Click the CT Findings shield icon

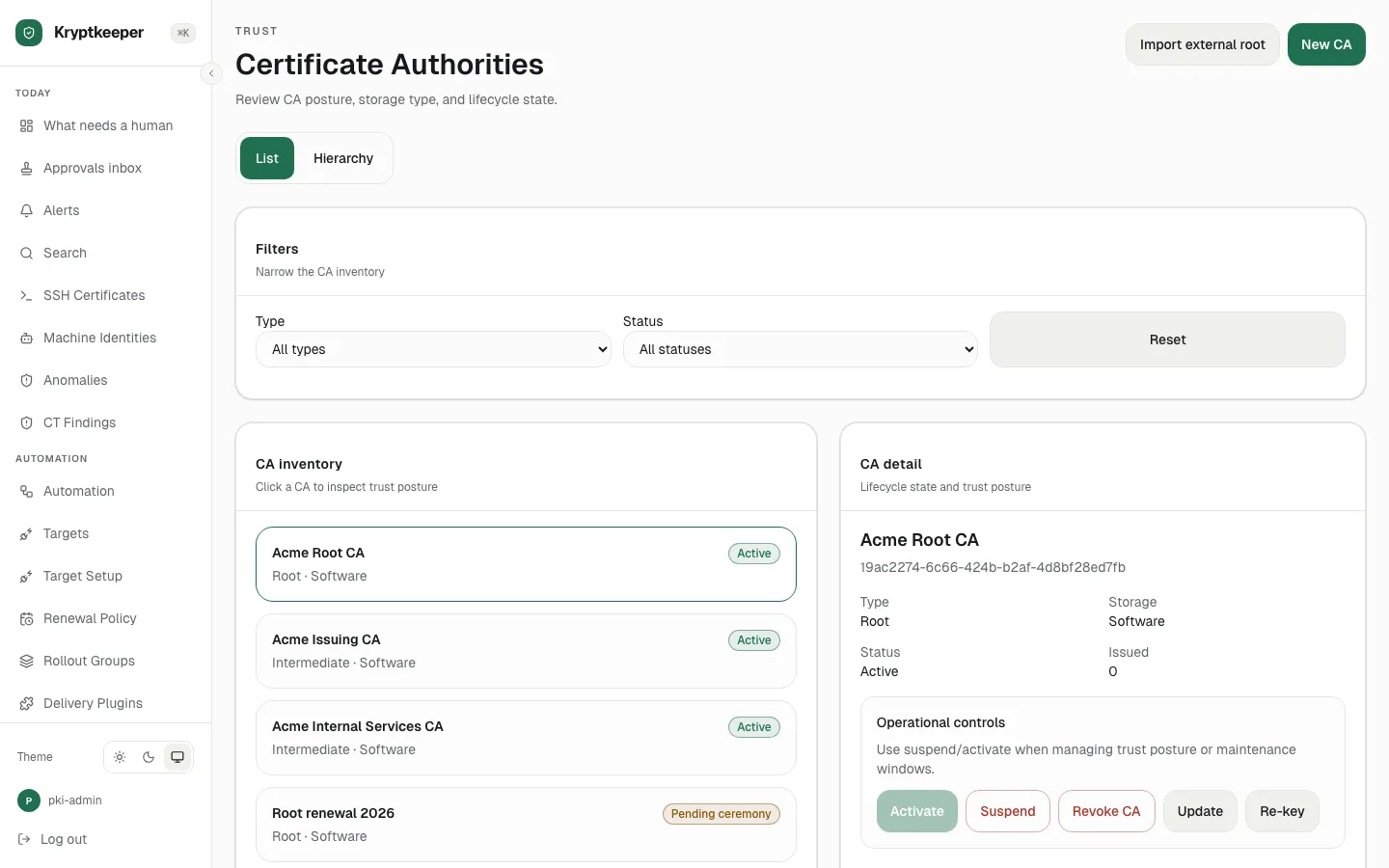[27, 422]
